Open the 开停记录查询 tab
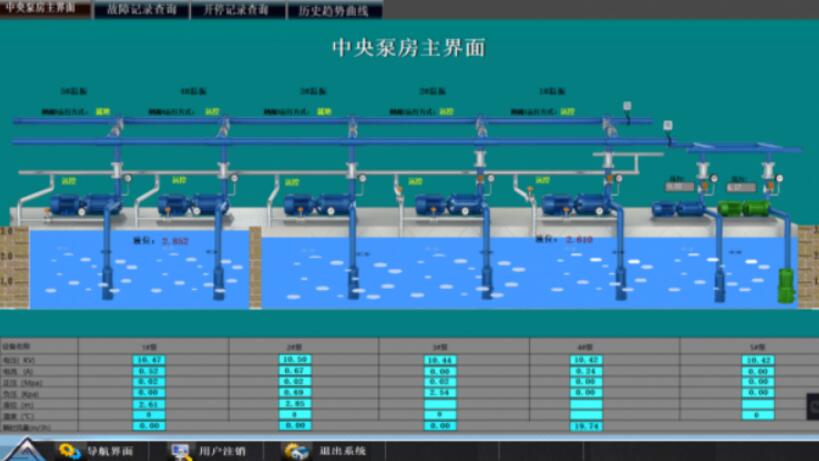This screenshot has width=819, height=461. pyautogui.click(x=236, y=10)
